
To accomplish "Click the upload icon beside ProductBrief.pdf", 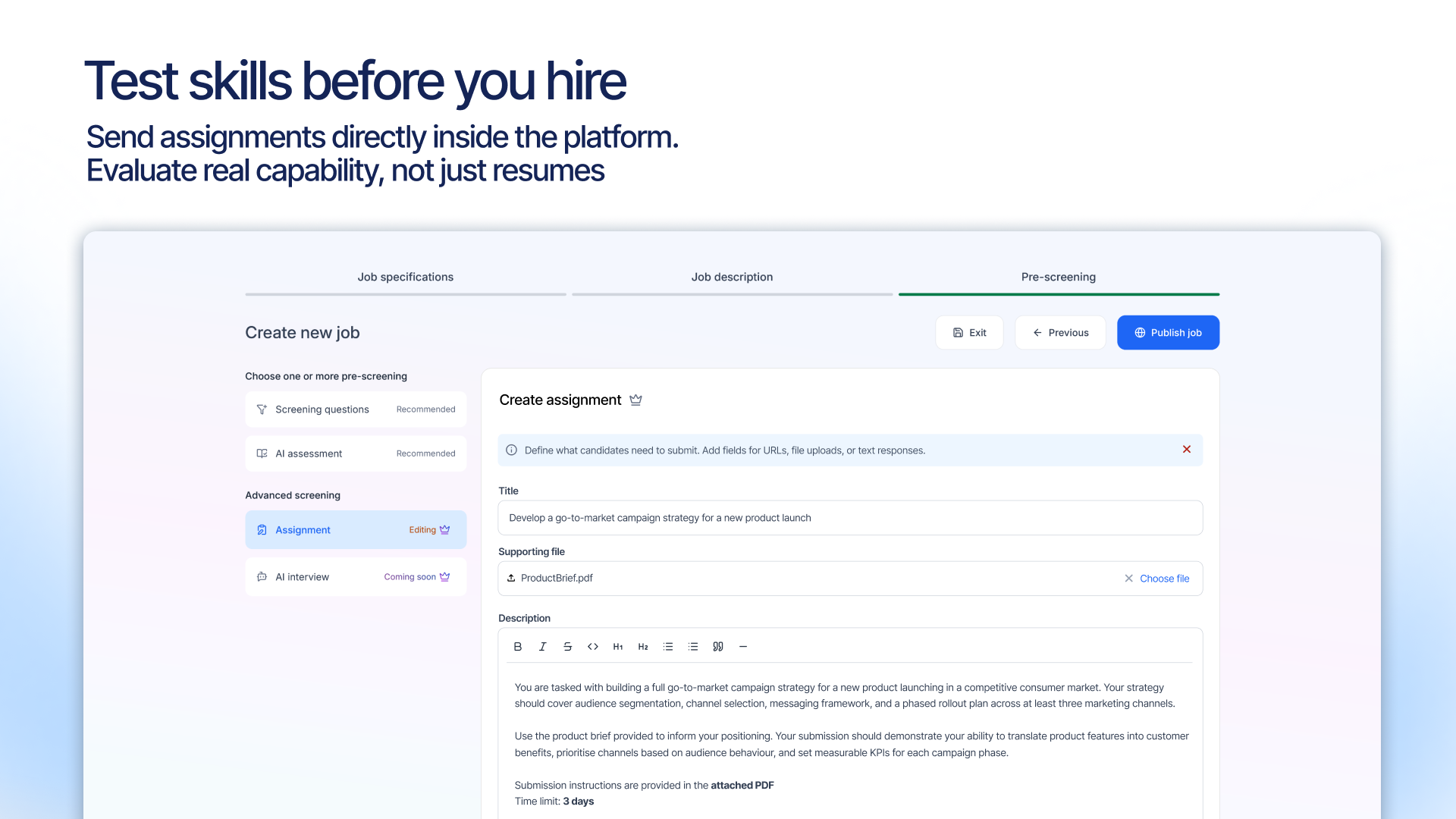I will click(x=511, y=578).
